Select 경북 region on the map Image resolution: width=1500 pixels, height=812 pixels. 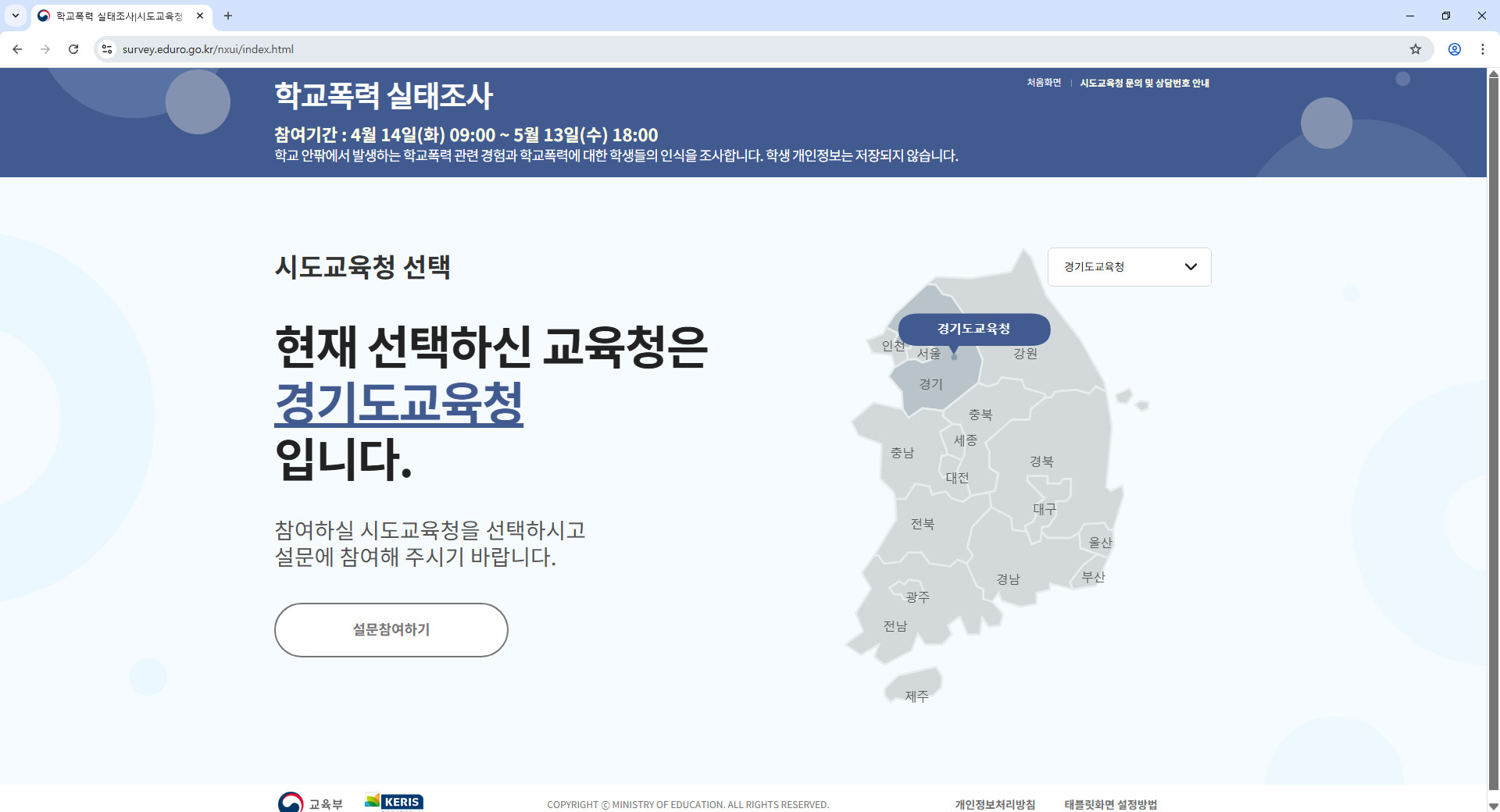[1041, 461]
